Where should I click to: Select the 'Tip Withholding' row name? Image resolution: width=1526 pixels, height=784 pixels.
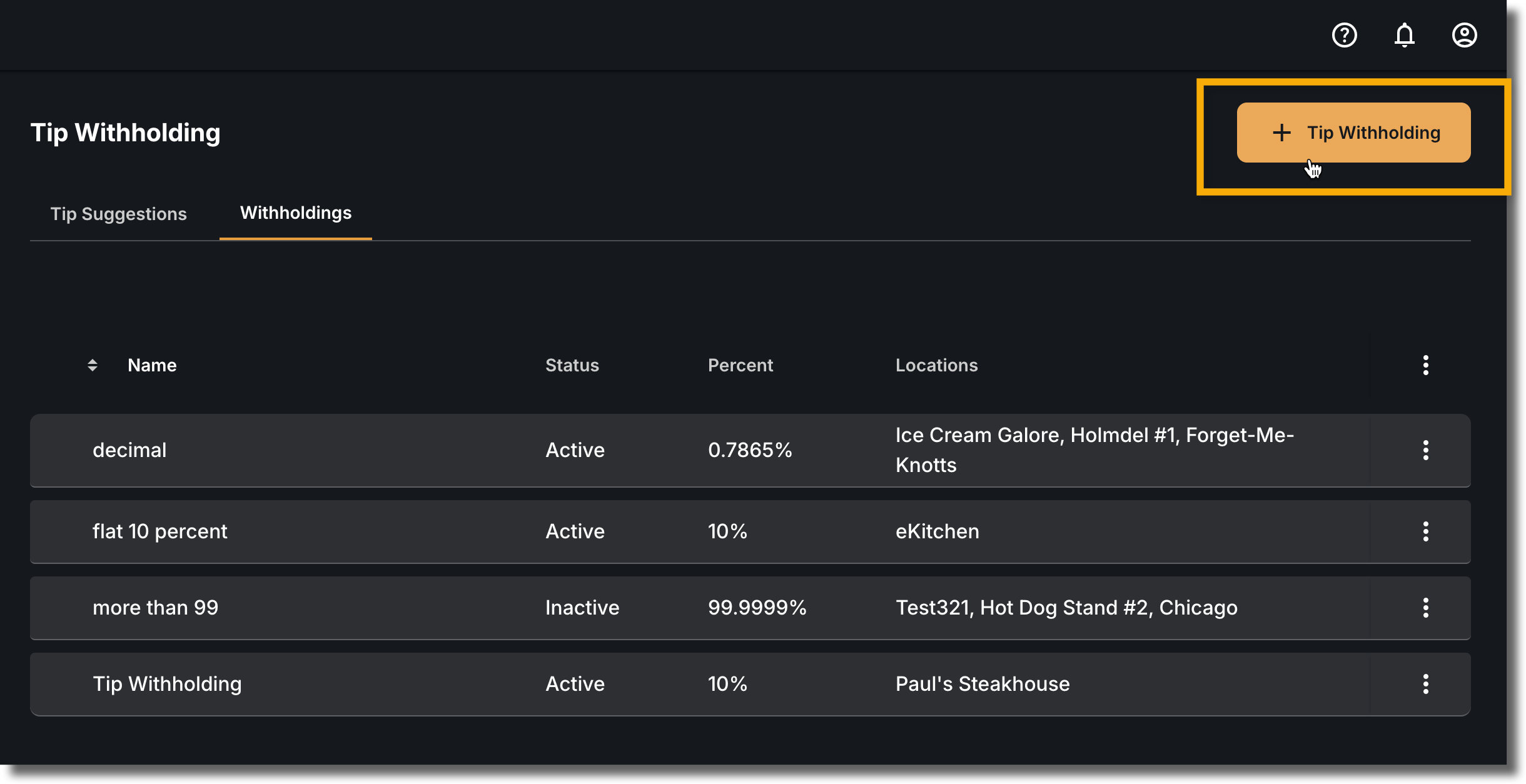click(x=167, y=684)
